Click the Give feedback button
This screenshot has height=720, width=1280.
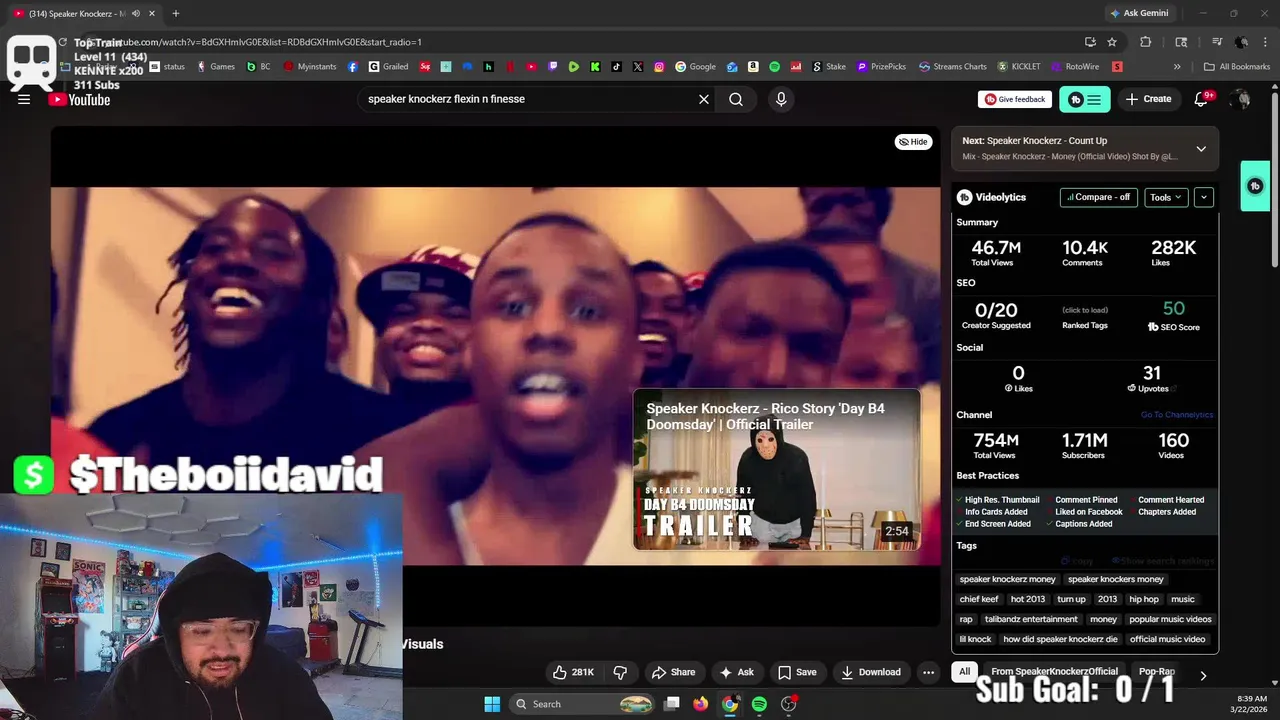tap(1015, 99)
